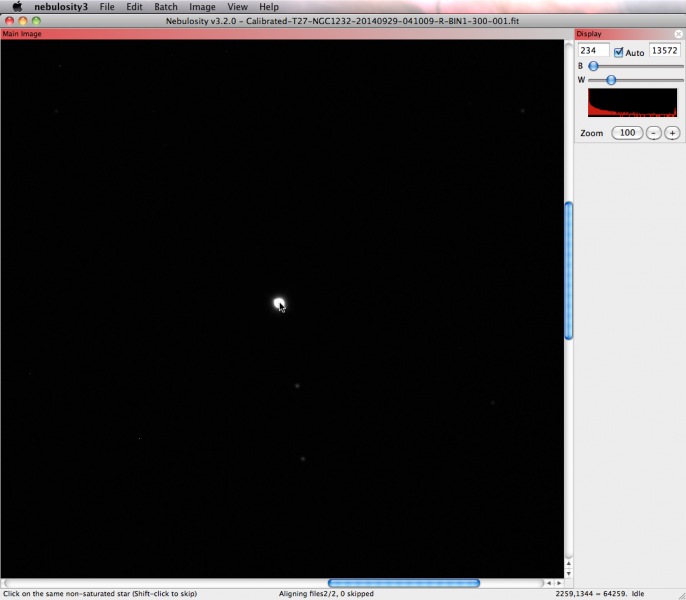Toggle the Auto stretch checkbox
This screenshot has width=686, height=600.
(x=618, y=52)
